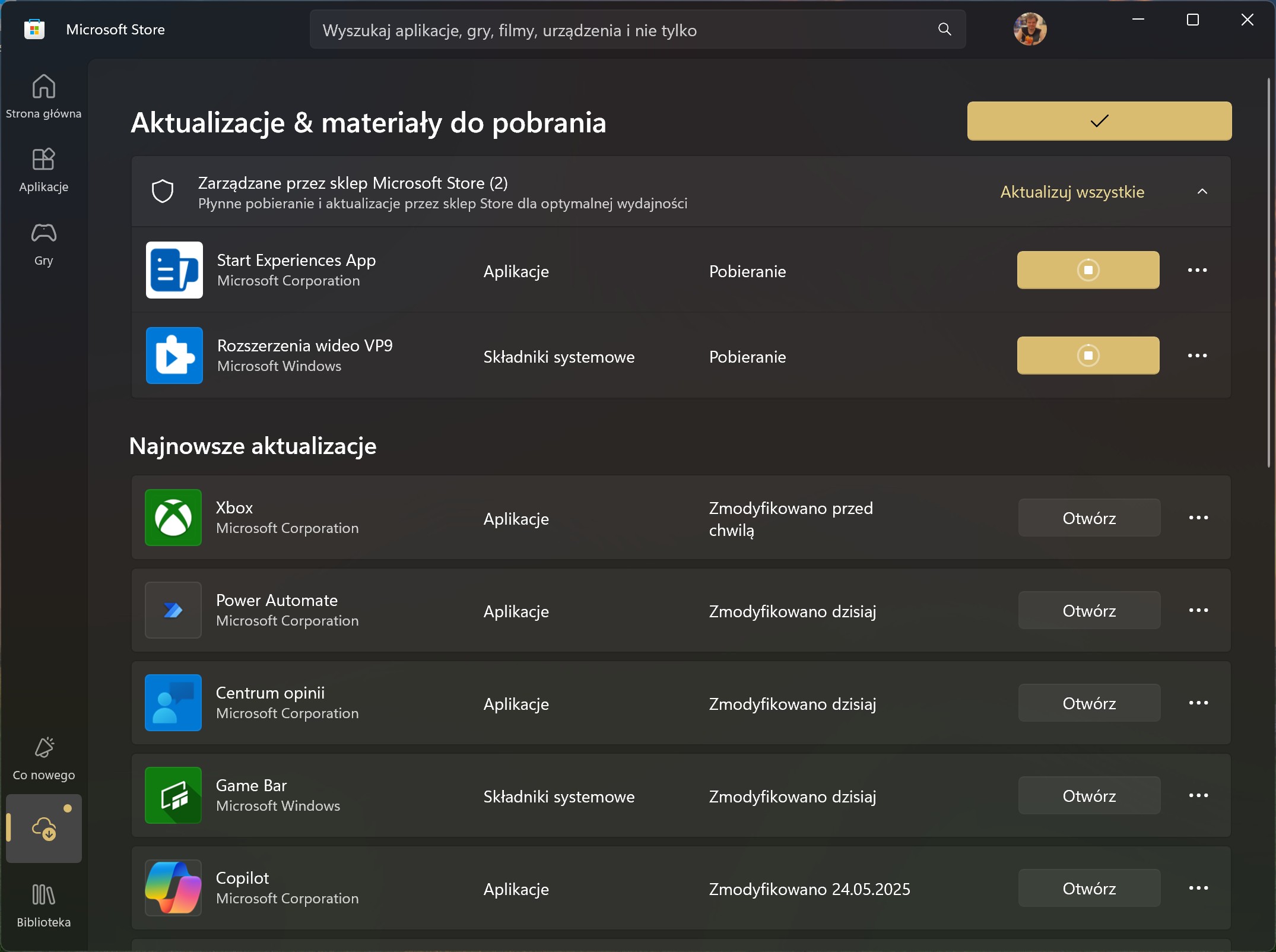Screen dimensions: 1276x952
Task: Click Zmodyfikowano 24.05.2025 text
Action: 810,888
